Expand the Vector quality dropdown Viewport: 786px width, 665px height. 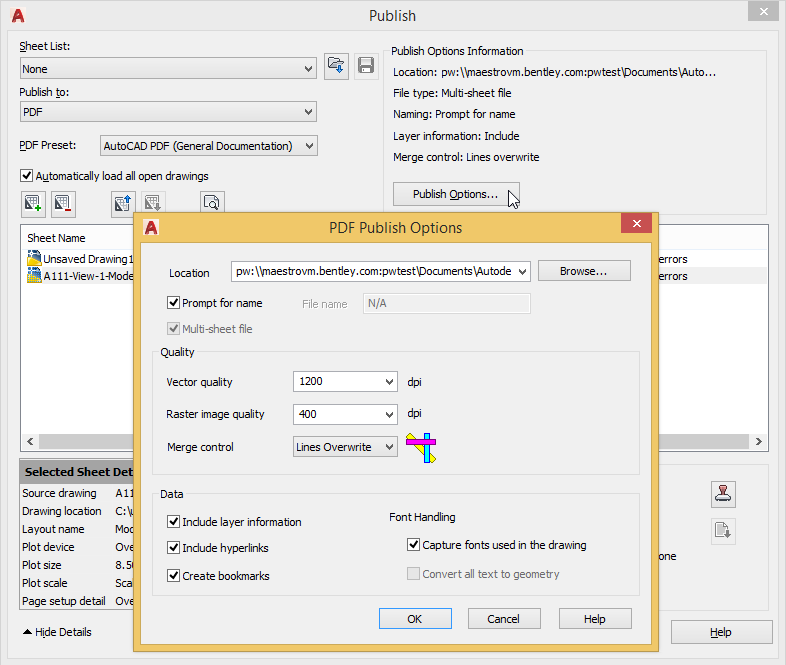pos(389,382)
